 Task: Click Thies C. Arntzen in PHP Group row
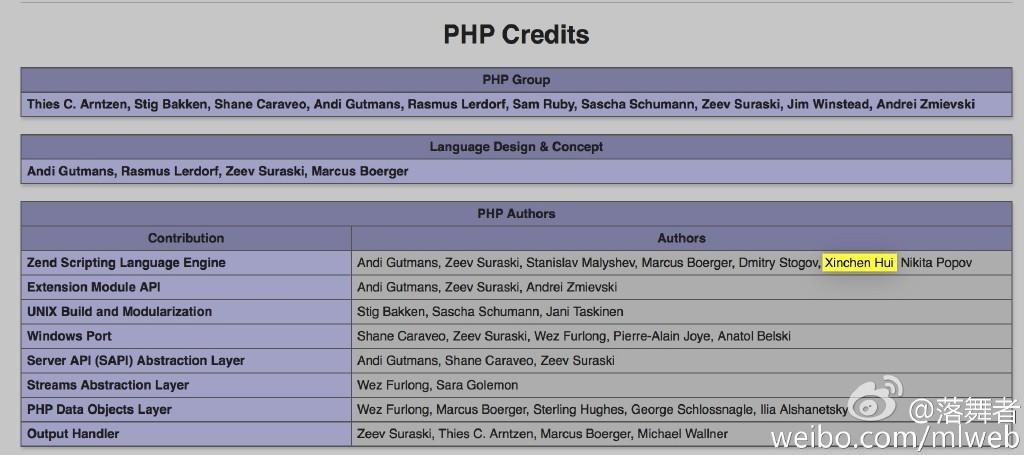coord(77,104)
